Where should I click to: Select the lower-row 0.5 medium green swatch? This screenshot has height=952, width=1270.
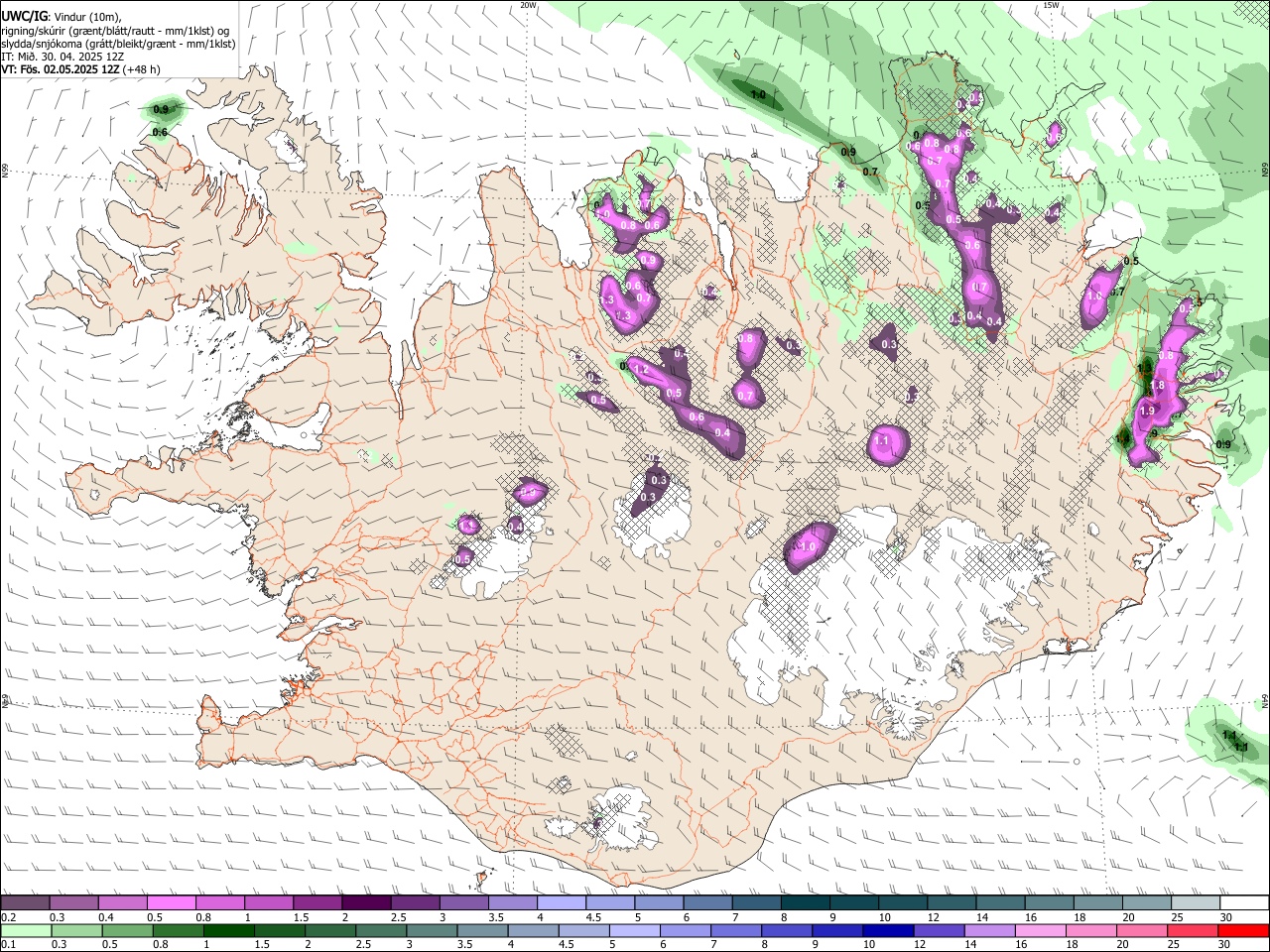(x=127, y=931)
